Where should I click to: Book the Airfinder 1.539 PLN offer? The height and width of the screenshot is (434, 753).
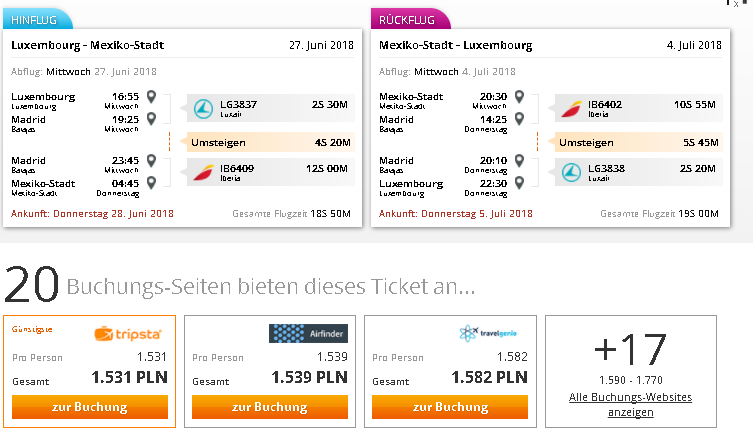coord(270,407)
